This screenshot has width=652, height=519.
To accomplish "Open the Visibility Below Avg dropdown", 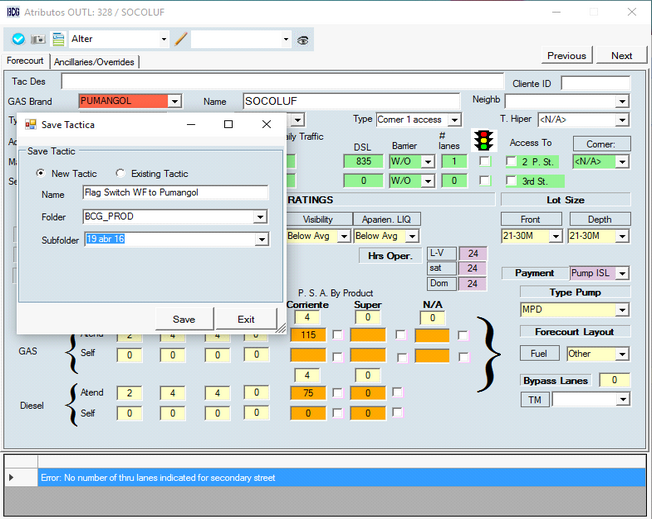I will (343, 236).
